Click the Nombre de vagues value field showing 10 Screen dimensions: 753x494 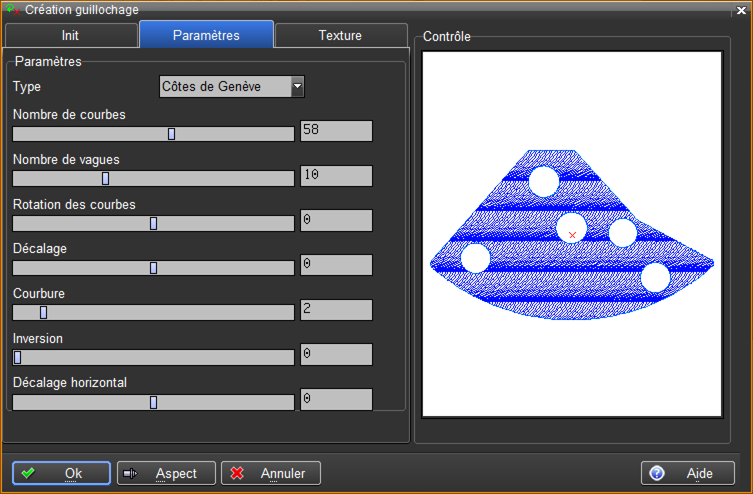336,176
